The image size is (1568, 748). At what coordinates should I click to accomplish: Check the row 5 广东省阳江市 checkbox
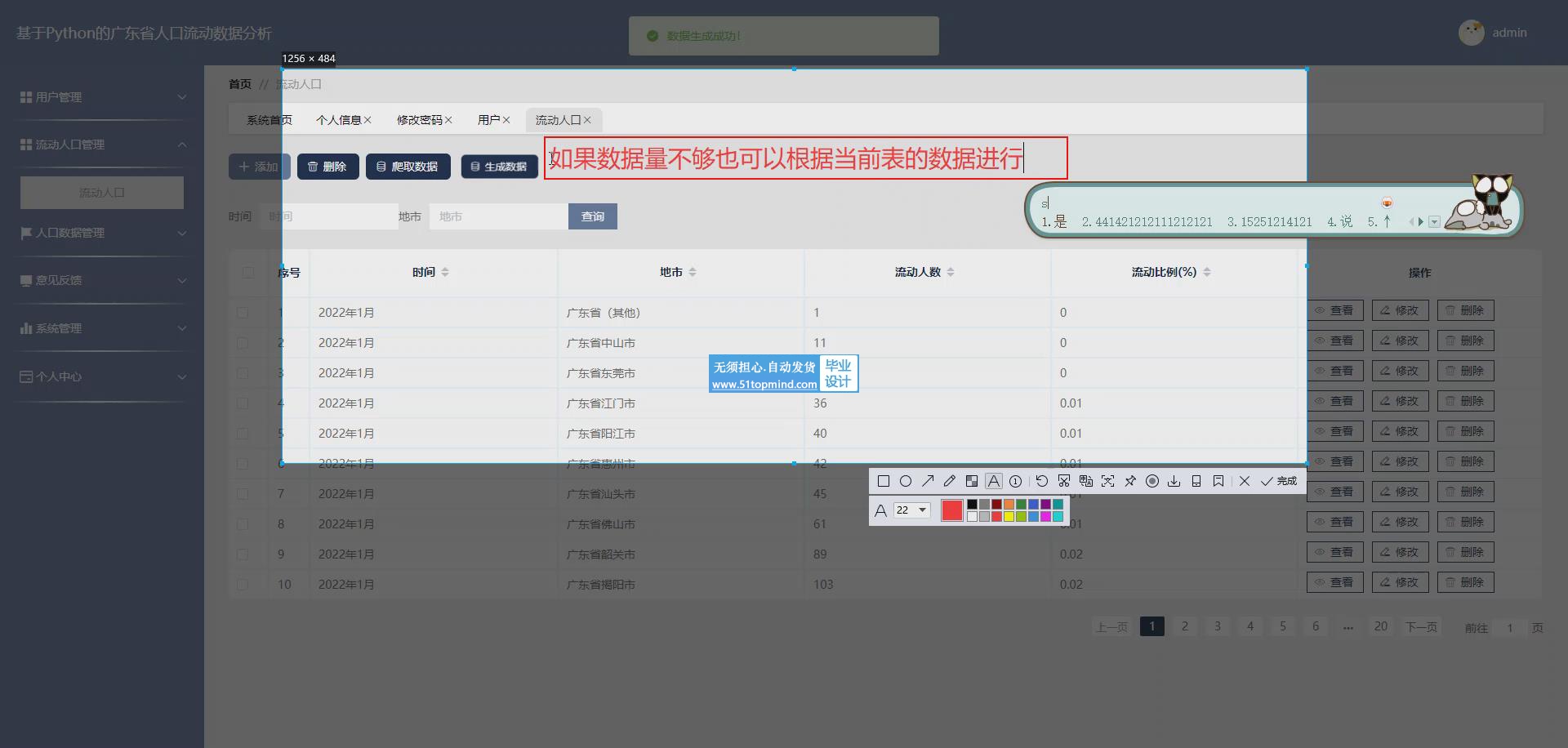(243, 434)
